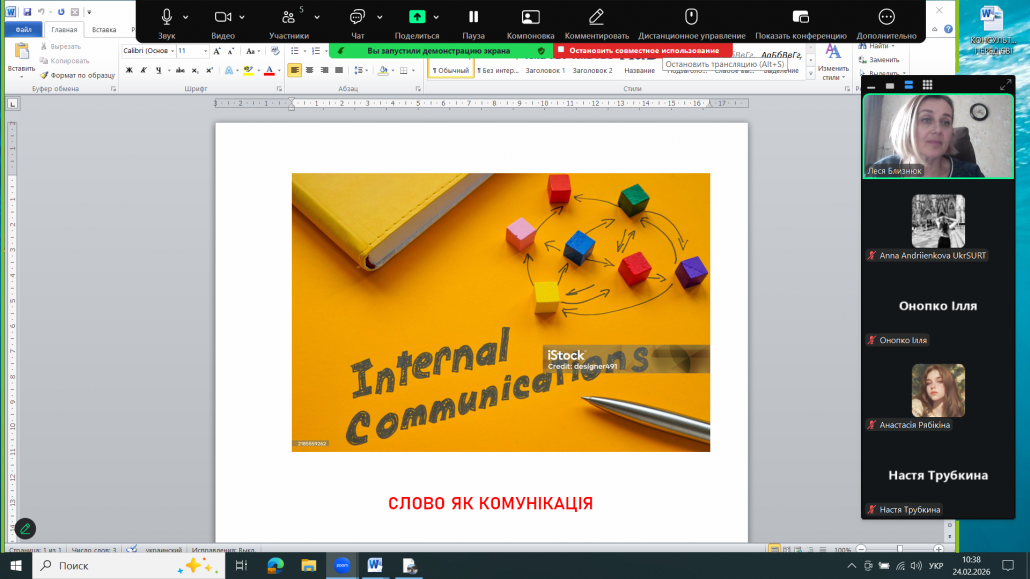Select the grid gallery view icon

[927, 85]
